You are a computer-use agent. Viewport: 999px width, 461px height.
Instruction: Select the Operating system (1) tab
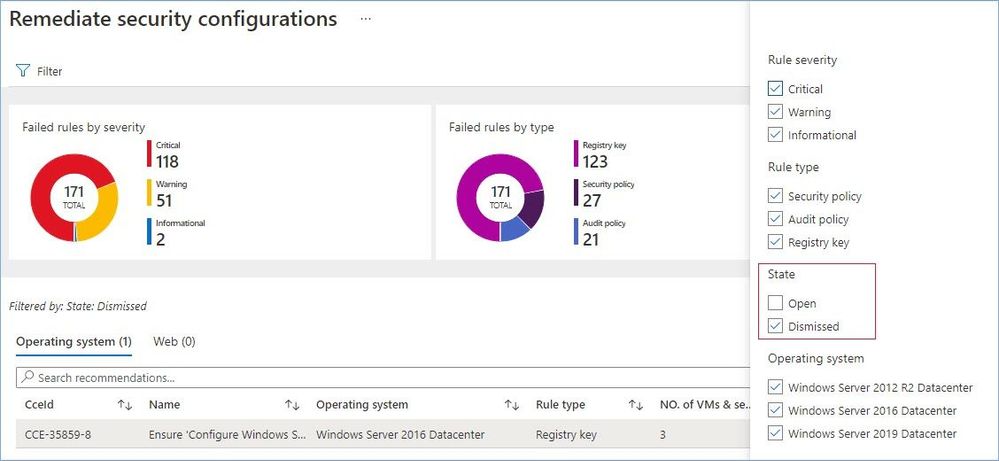pyautogui.click(x=74, y=342)
